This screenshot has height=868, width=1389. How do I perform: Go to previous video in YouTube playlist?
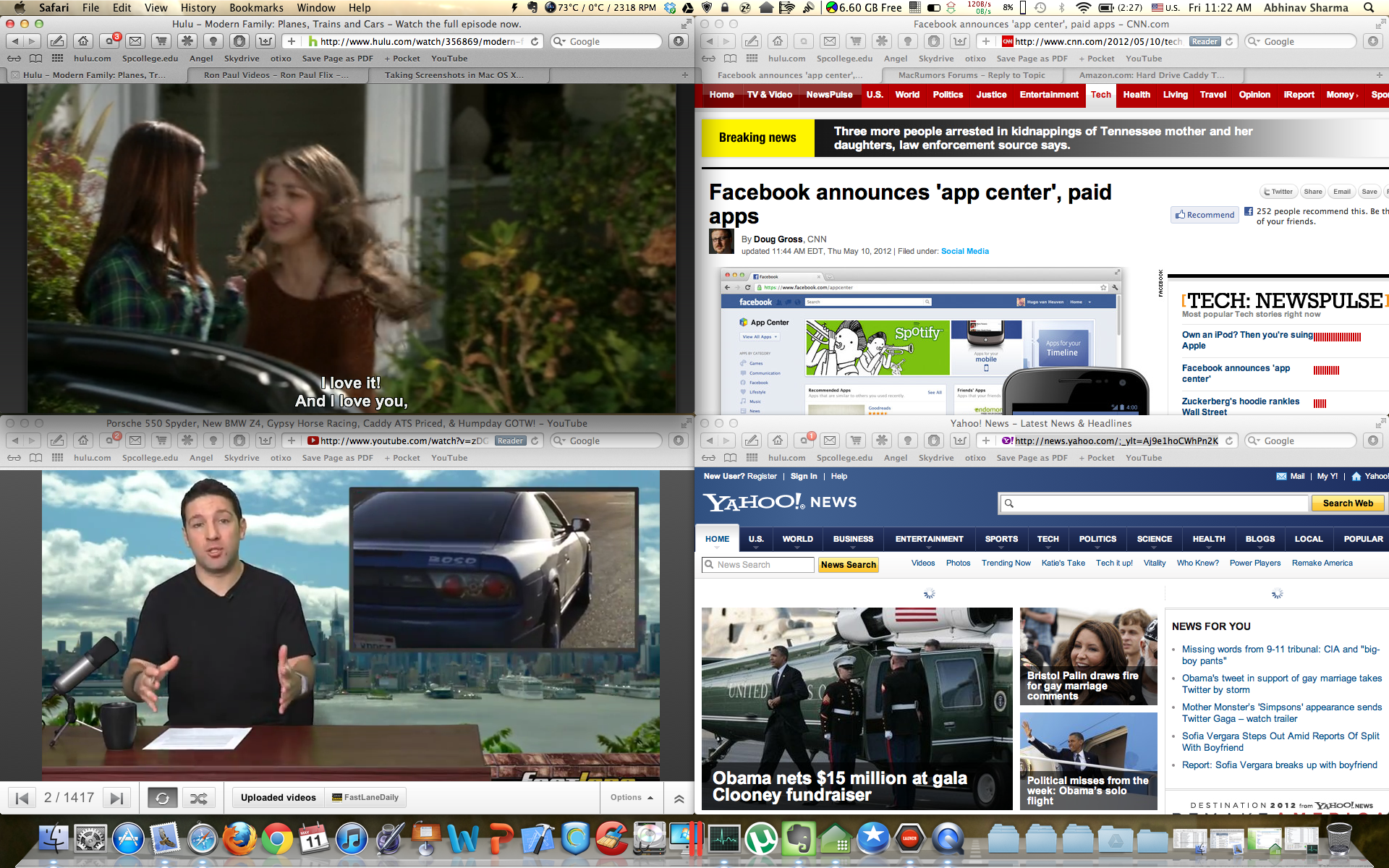point(22,798)
